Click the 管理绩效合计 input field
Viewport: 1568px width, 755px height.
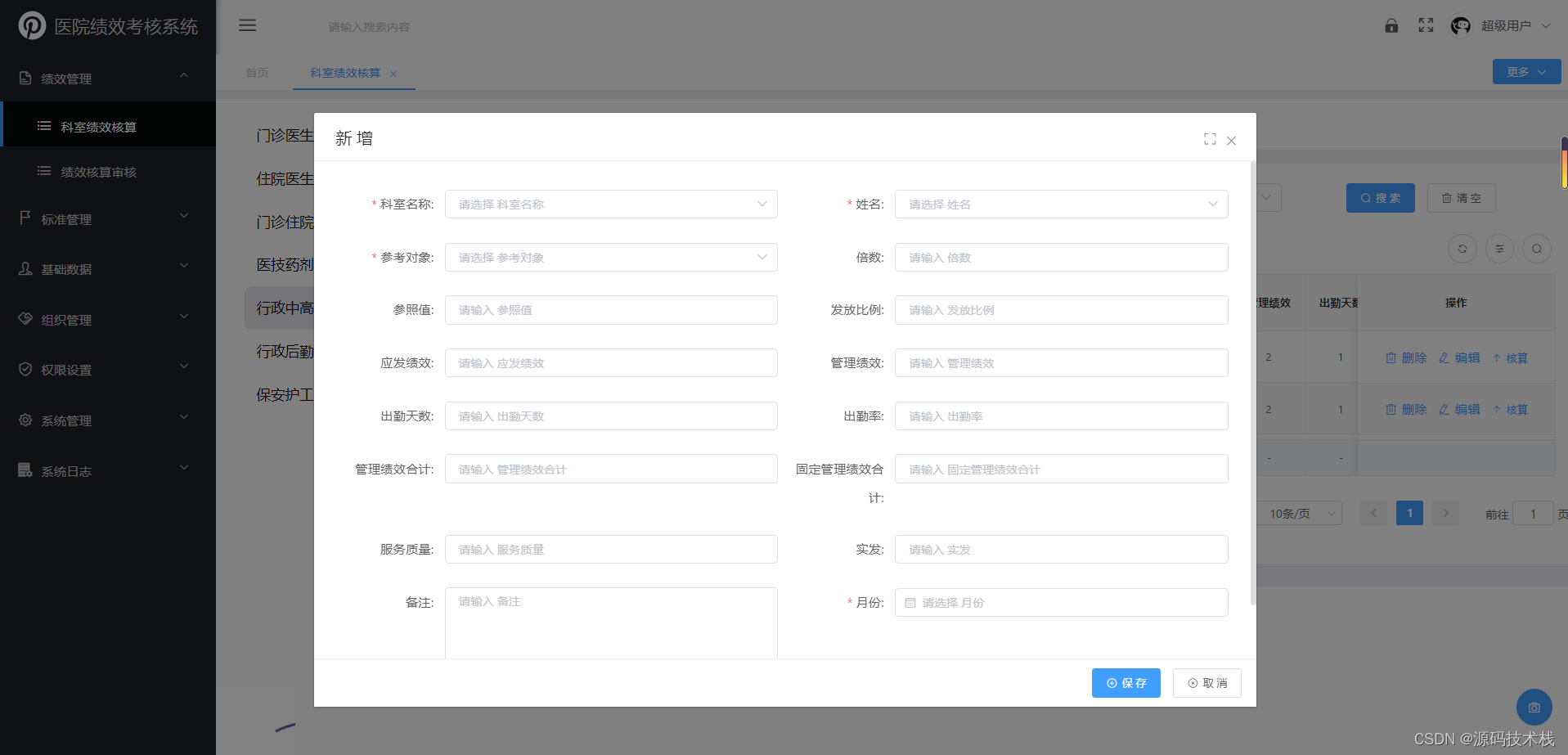tap(611, 469)
